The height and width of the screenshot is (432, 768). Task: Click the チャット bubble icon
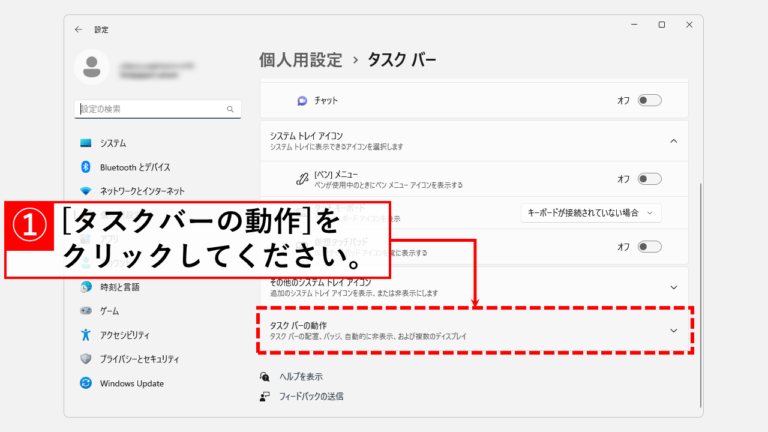[302, 101]
